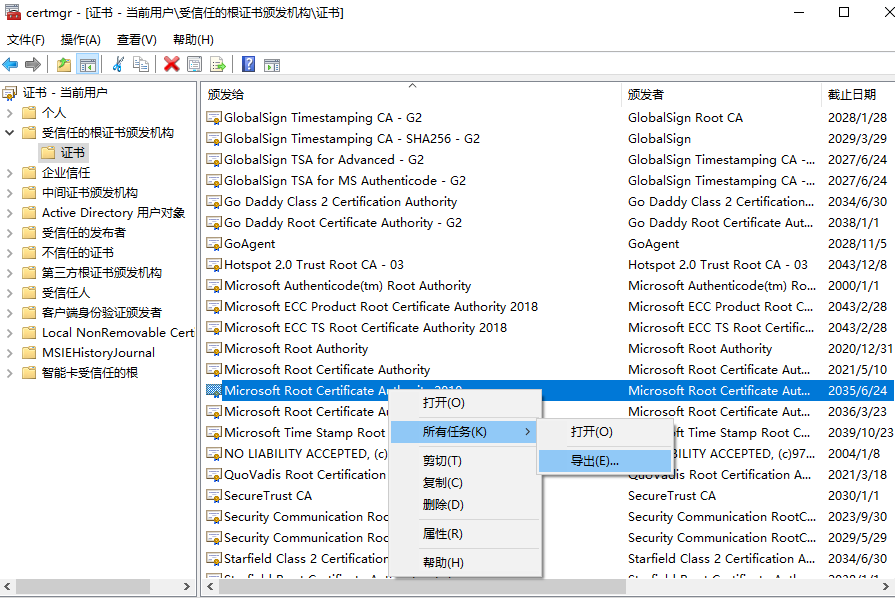Open the 操作(A) menu
Screen dimensions: 895x598
[80, 40]
